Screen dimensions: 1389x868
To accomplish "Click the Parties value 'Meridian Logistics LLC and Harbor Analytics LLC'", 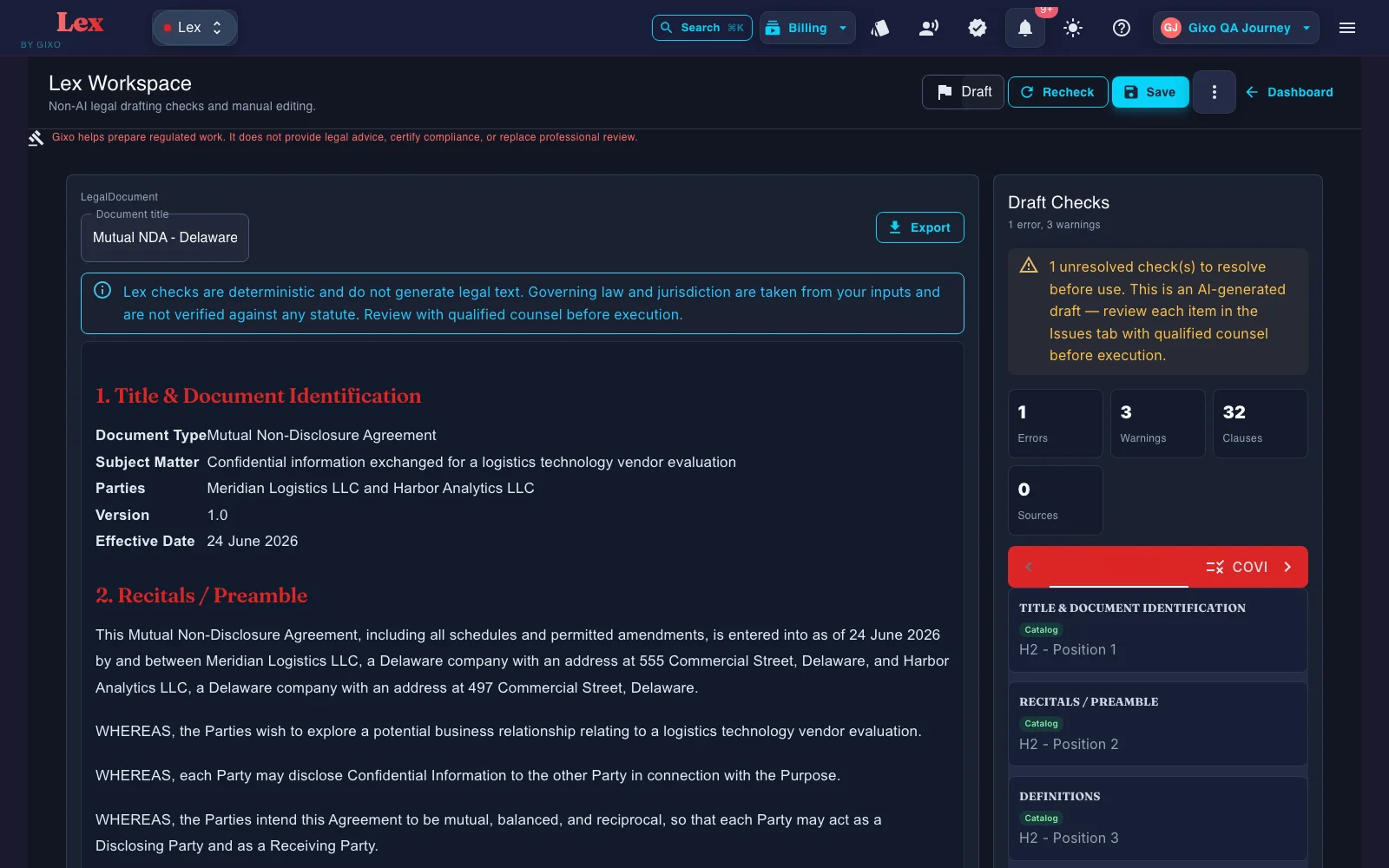I will 371,489.
